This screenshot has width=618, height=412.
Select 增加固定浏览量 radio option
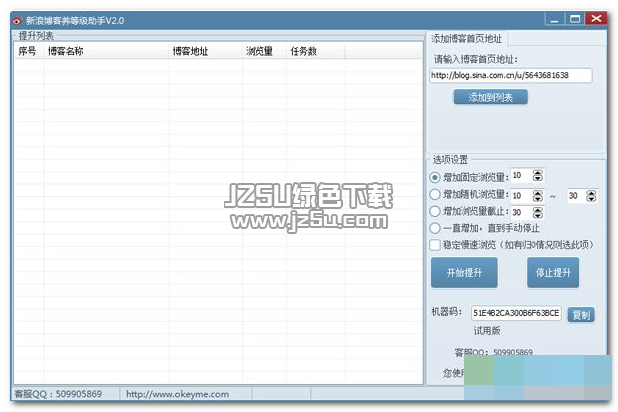click(435, 177)
